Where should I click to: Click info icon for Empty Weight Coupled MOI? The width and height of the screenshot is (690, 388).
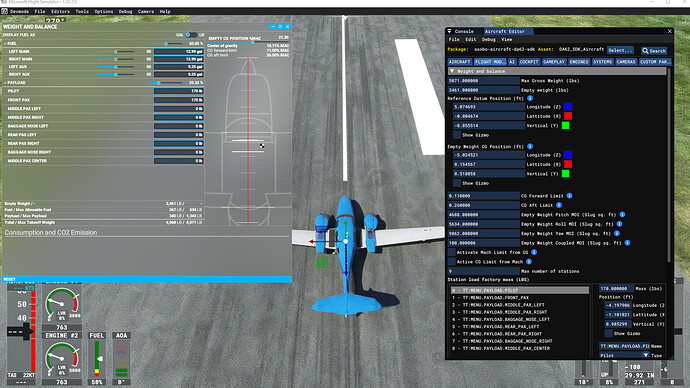(x=628, y=243)
